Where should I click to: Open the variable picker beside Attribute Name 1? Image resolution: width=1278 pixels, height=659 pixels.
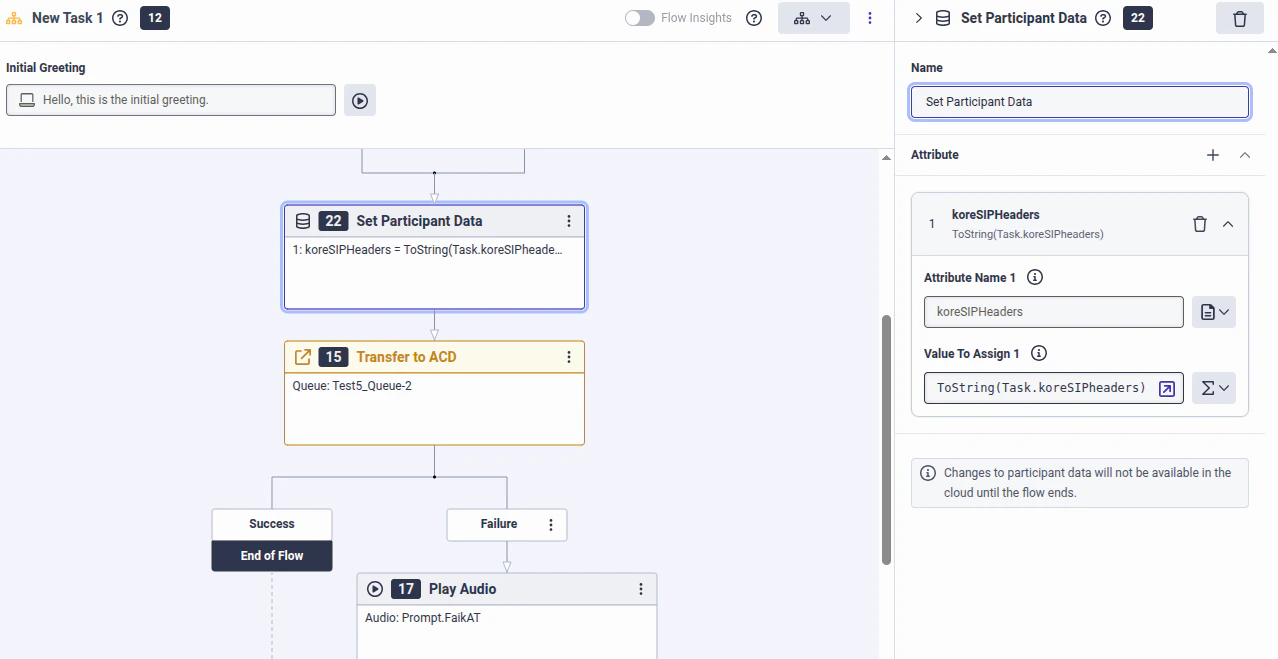(x=1213, y=311)
